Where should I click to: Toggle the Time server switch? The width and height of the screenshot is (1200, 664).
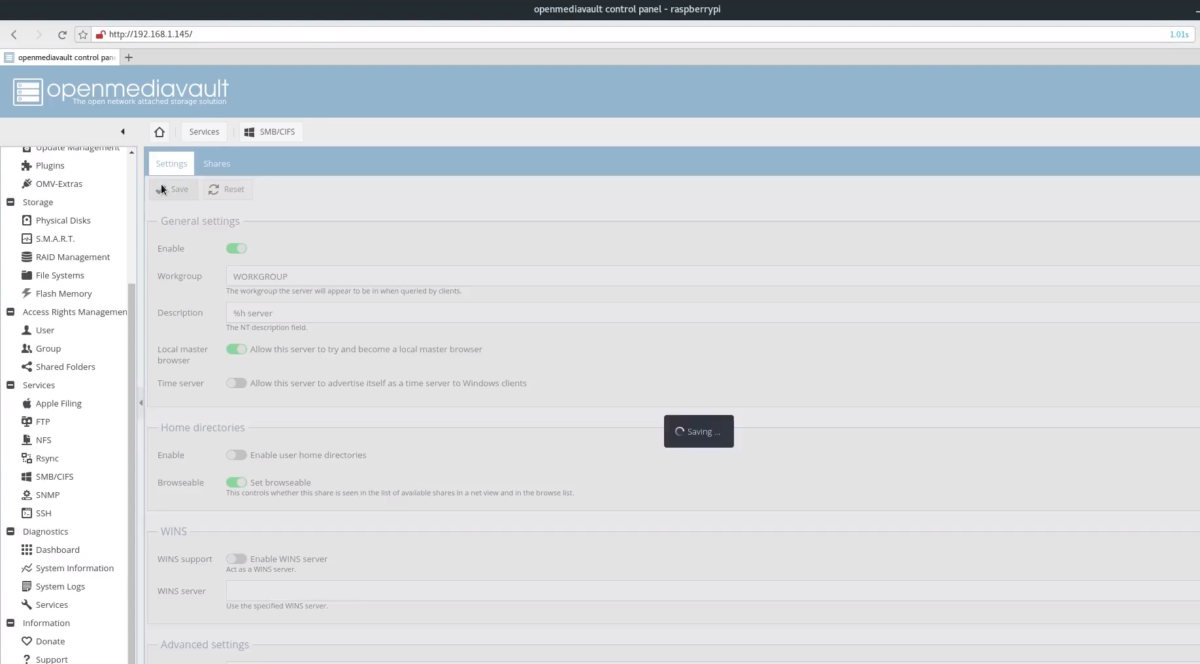pyautogui.click(x=236, y=383)
